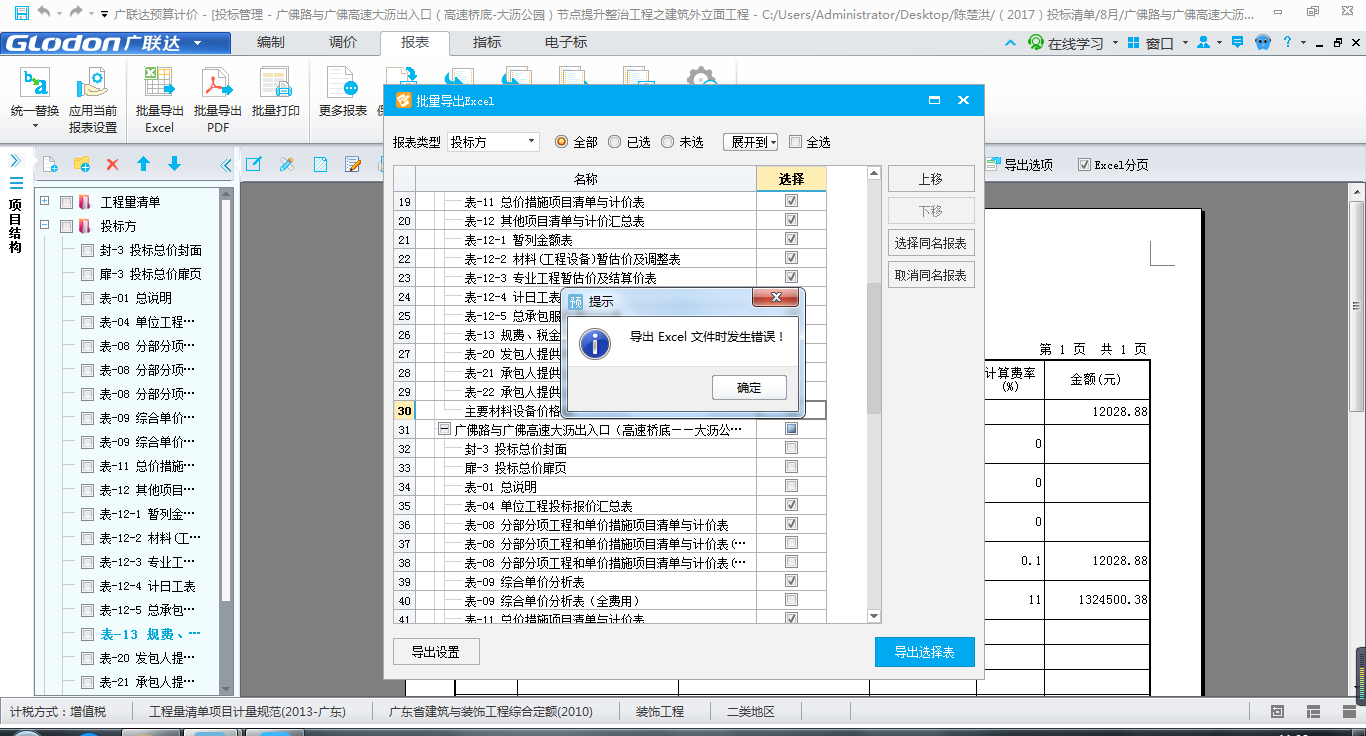Click the red X delete icon
This screenshot has height=736, width=1366.
tap(112, 165)
